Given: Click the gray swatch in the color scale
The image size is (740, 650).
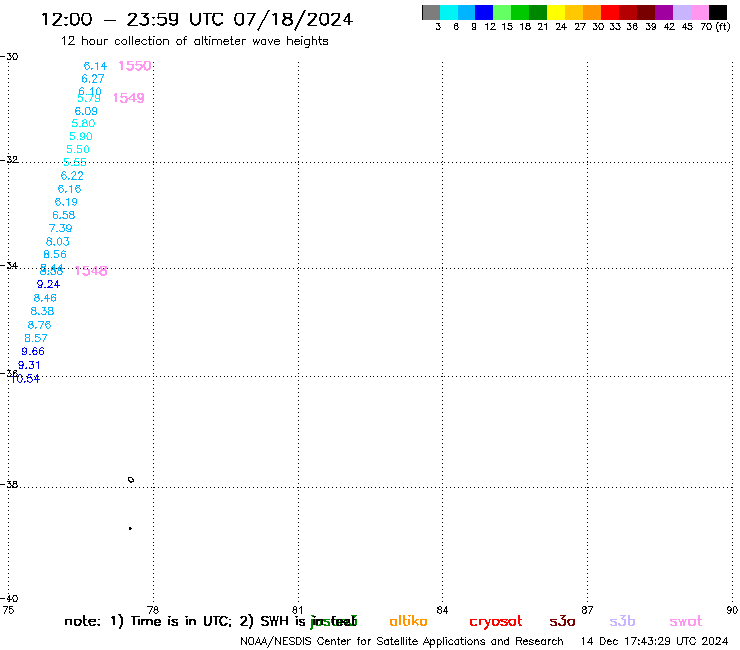Looking at the screenshot, I should pos(431,12).
